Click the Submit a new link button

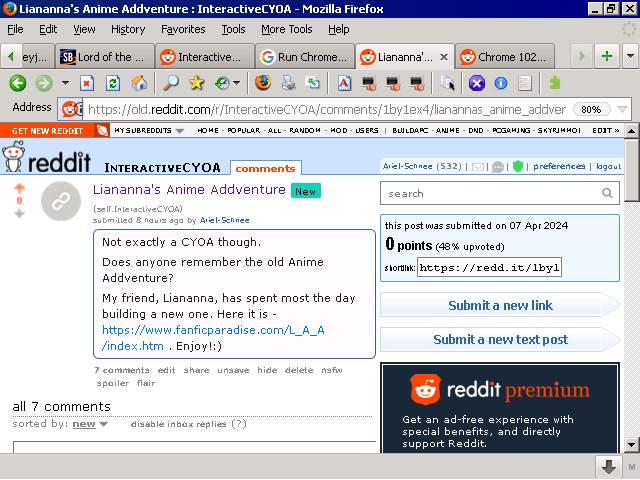(x=500, y=305)
